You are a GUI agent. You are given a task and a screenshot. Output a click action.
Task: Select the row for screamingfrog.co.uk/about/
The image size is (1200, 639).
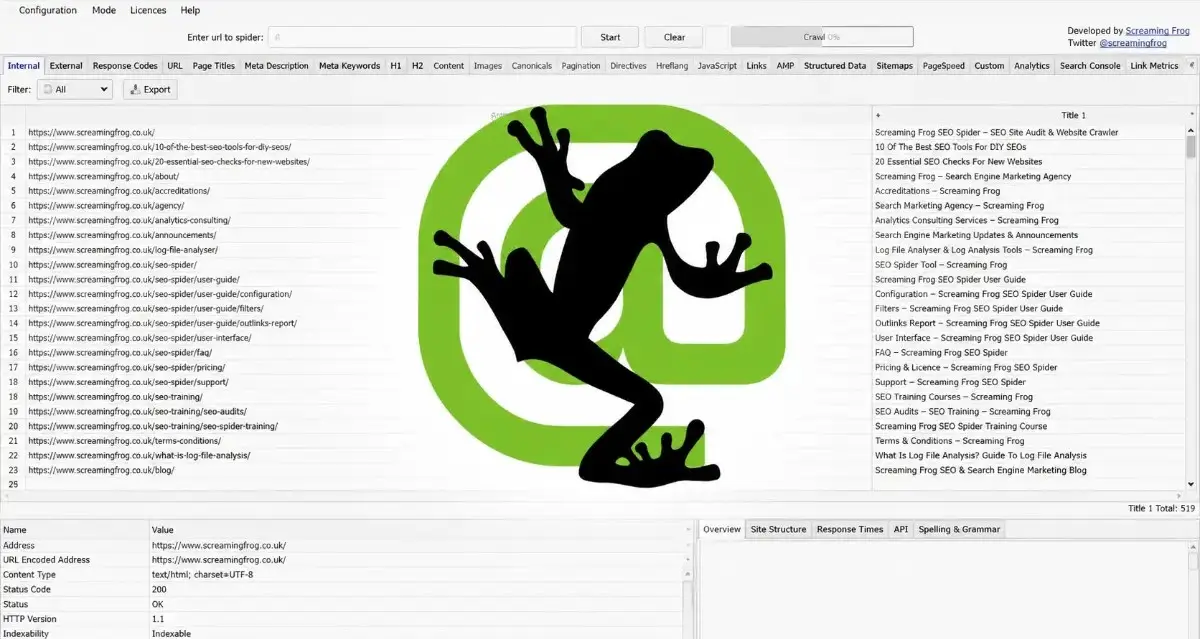(435, 176)
